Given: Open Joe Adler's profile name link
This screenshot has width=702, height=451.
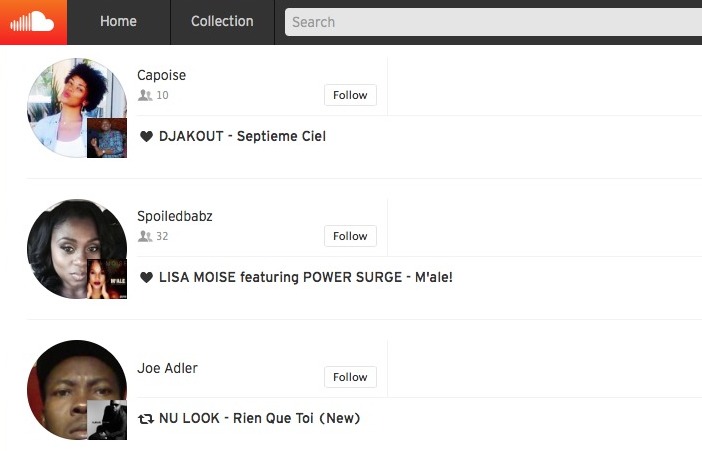Looking at the screenshot, I should pyautogui.click(x=167, y=368).
